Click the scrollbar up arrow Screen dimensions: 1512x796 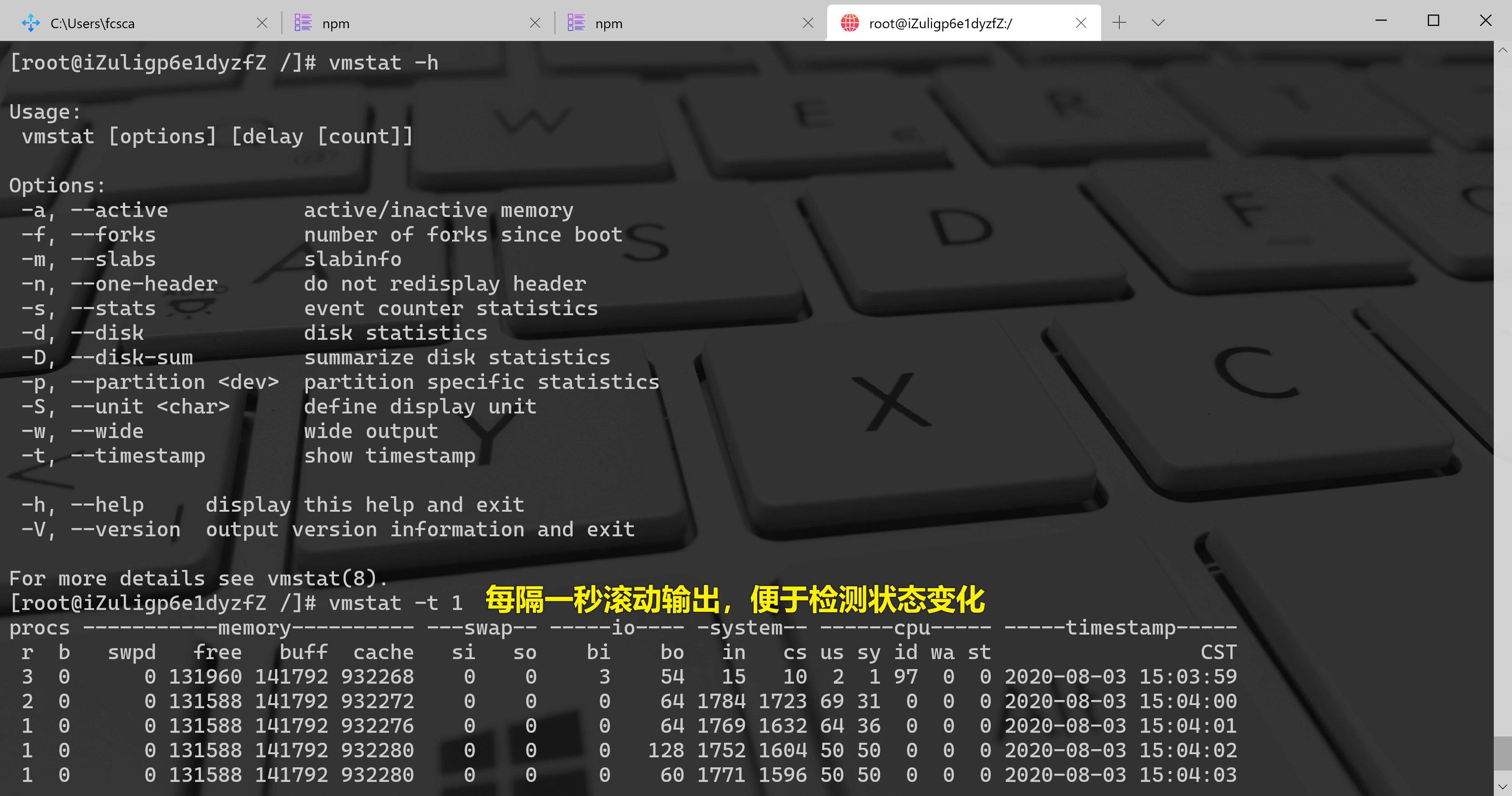tap(1502, 50)
